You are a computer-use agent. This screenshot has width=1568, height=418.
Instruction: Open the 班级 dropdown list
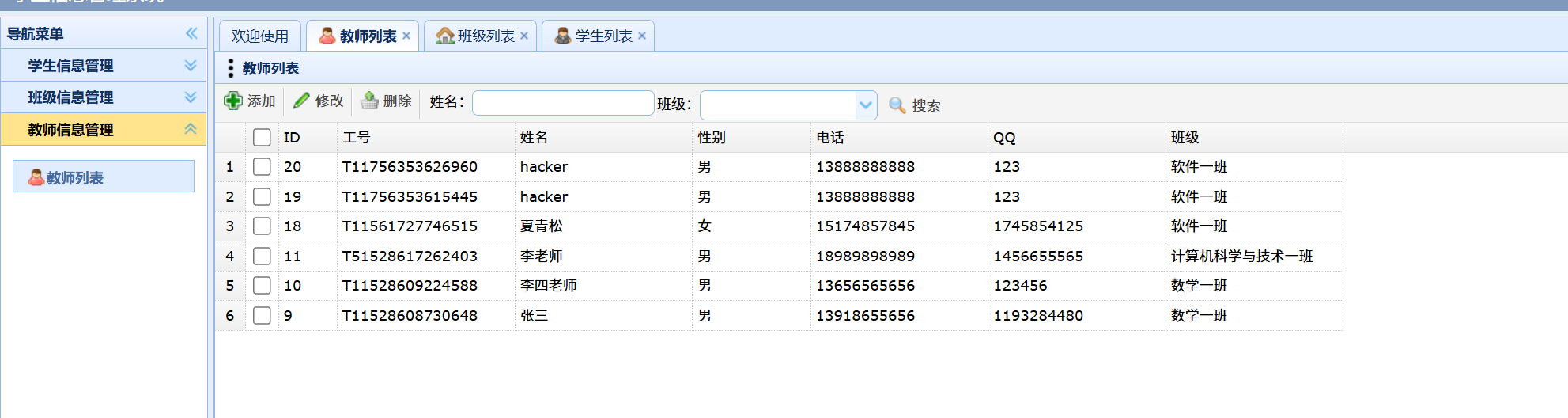(x=866, y=104)
